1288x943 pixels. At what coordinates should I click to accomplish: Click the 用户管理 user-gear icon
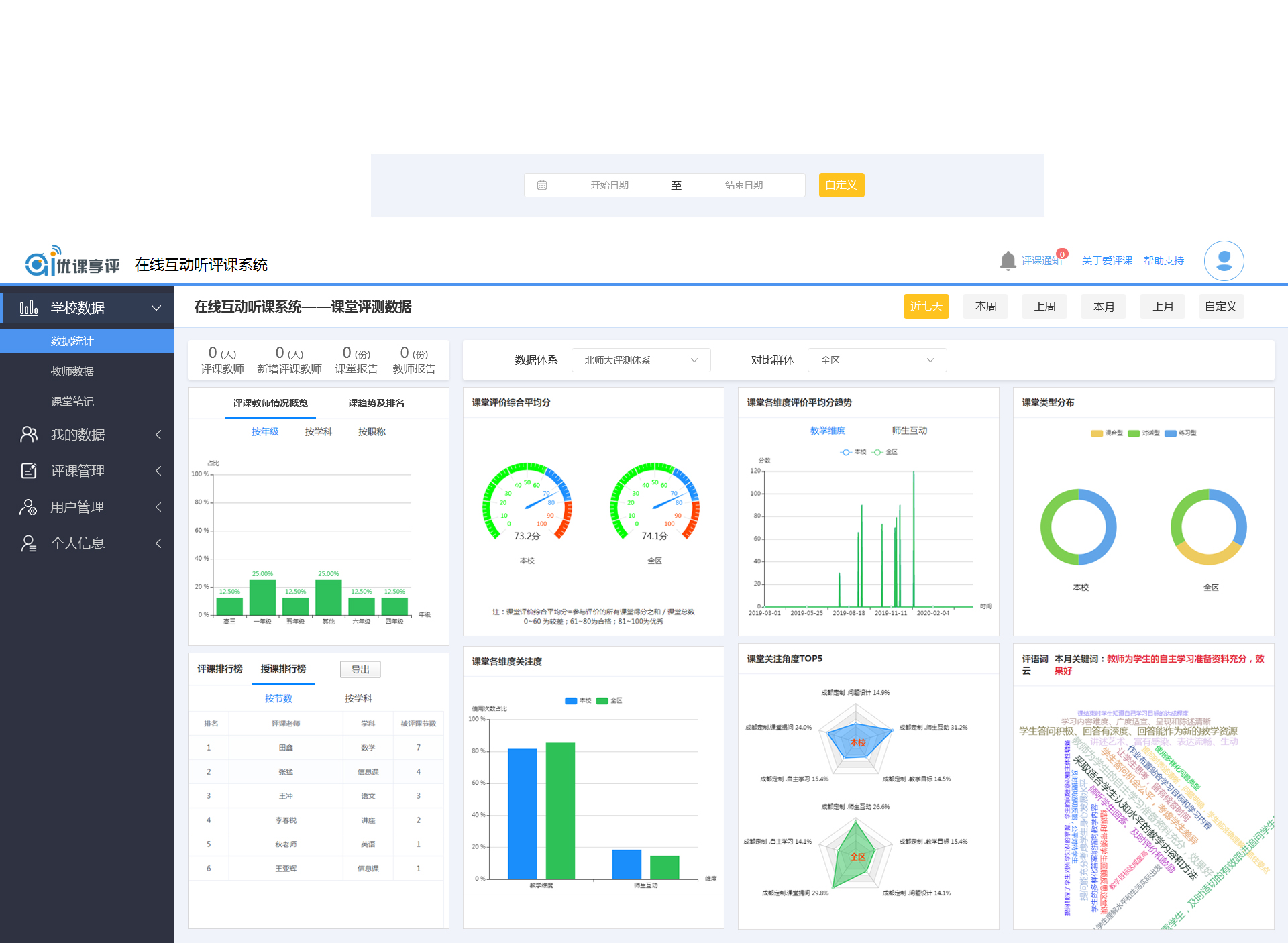tap(28, 507)
